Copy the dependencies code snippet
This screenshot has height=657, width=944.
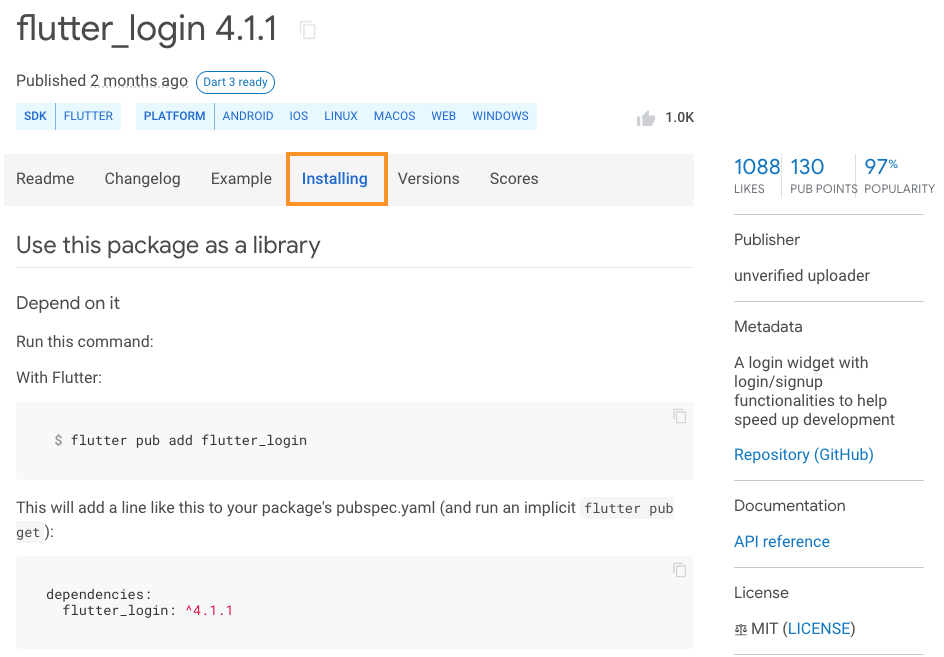680,570
